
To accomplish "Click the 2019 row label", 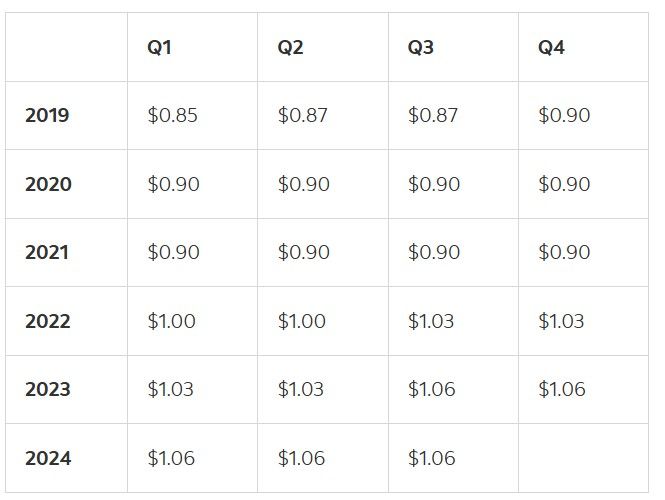I will [47, 115].
